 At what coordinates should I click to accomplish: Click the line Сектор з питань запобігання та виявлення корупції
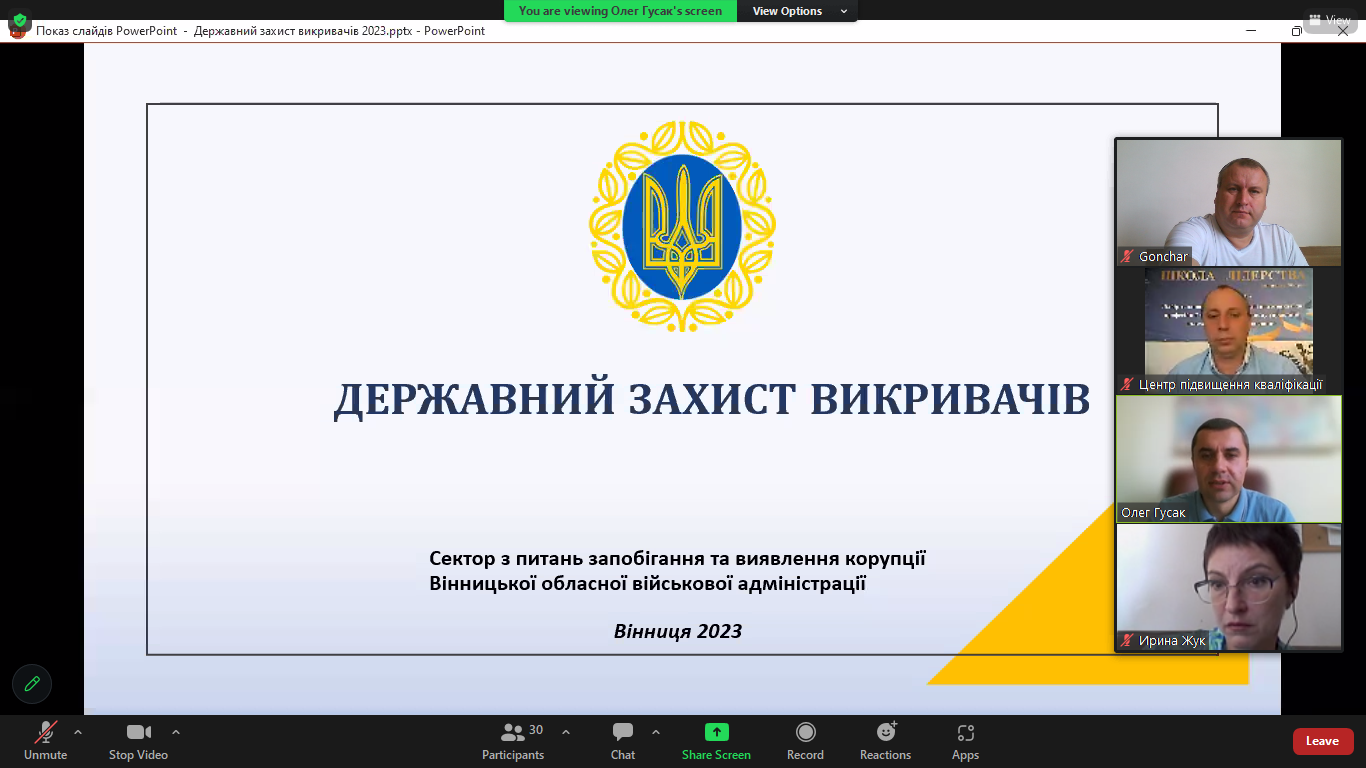(677, 557)
